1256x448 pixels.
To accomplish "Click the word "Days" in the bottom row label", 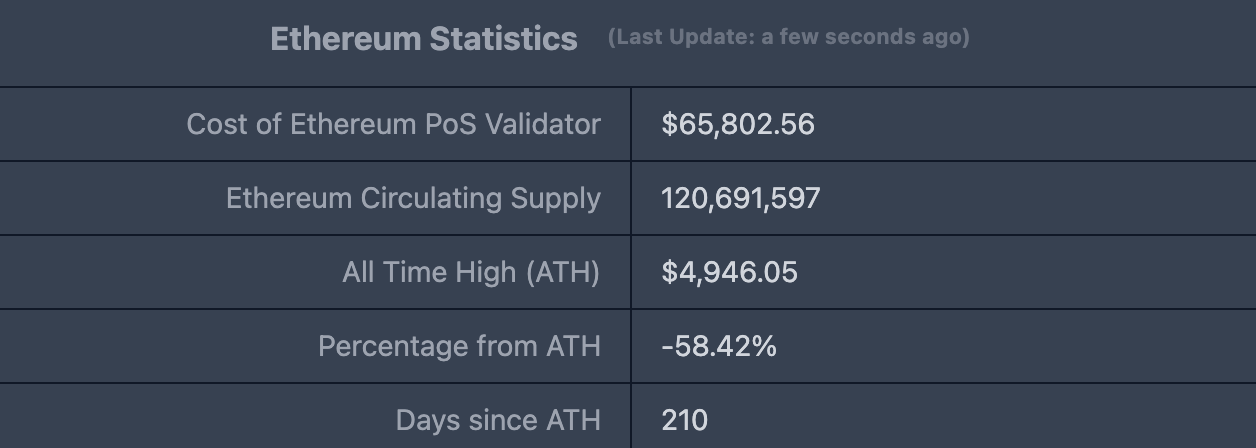I will point(426,420).
